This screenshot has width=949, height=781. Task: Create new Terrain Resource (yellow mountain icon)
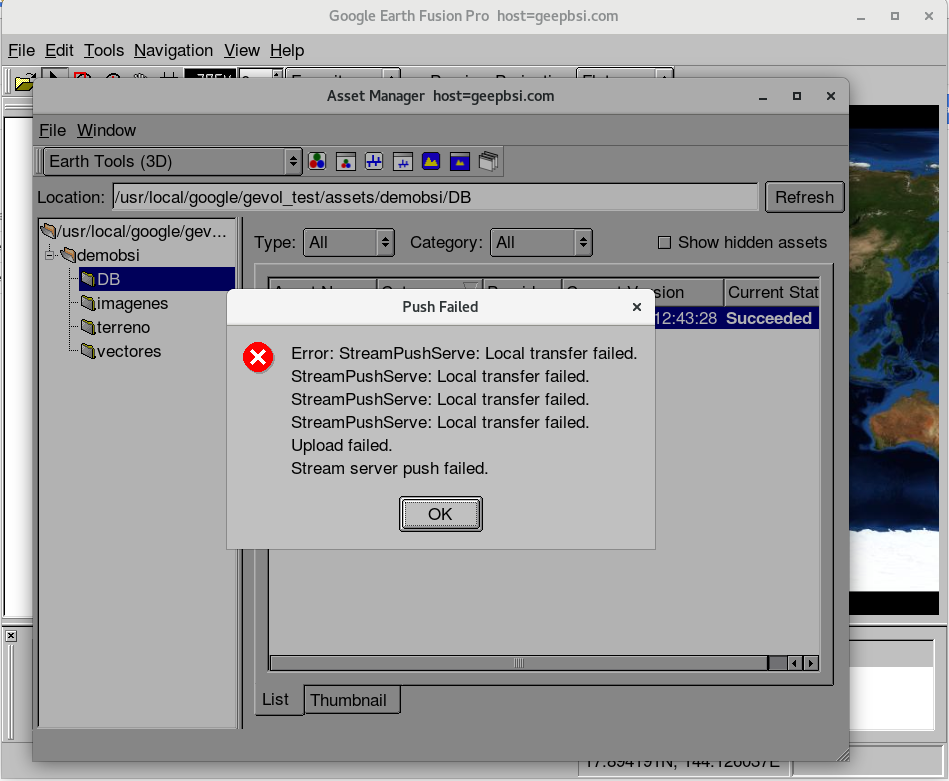coord(431,162)
